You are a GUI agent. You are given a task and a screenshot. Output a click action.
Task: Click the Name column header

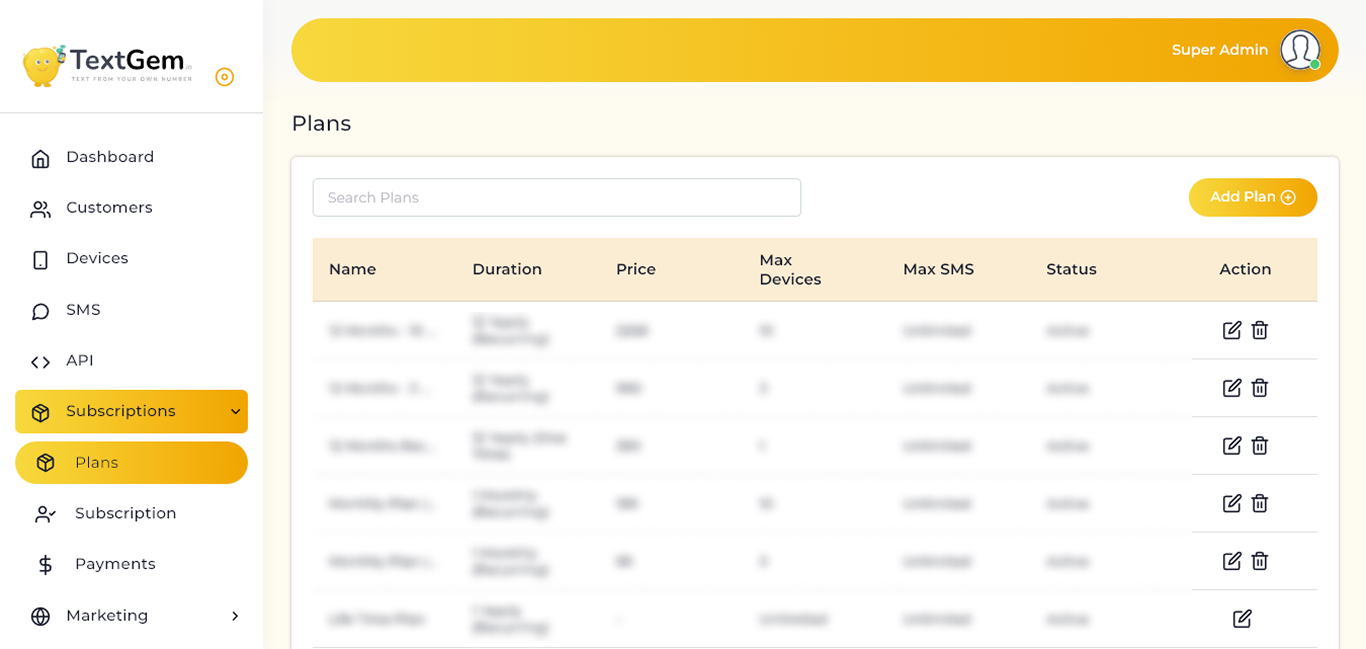click(x=352, y=269)
